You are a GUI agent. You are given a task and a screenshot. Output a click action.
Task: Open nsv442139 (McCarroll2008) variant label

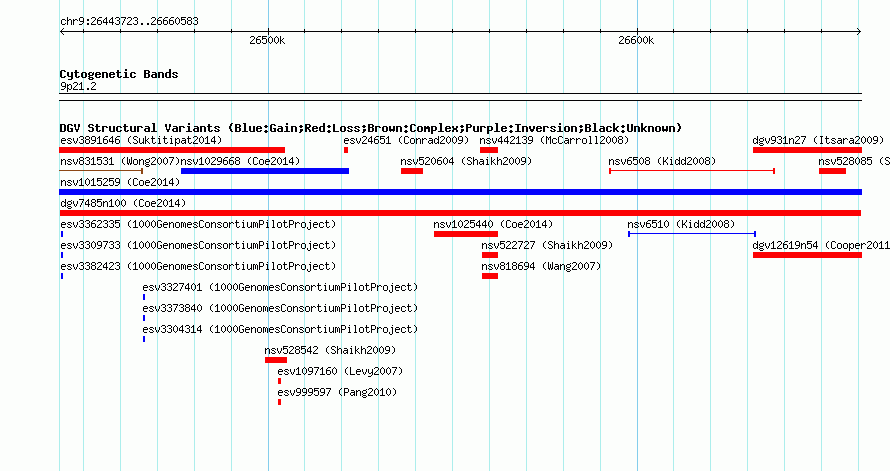coord(555,140)
